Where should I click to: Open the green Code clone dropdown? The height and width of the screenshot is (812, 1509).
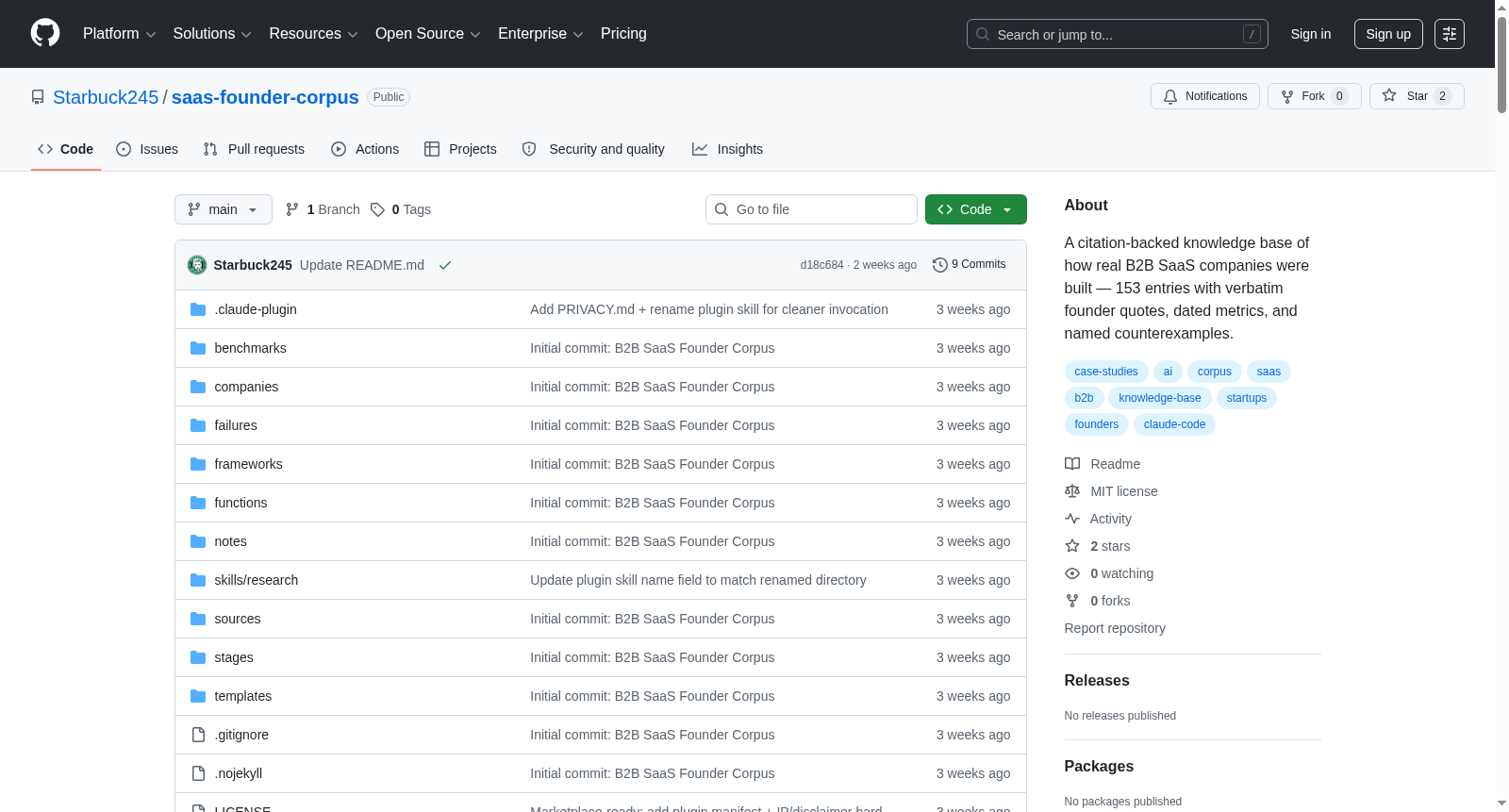pyautogui.click(x=976, y=209)
